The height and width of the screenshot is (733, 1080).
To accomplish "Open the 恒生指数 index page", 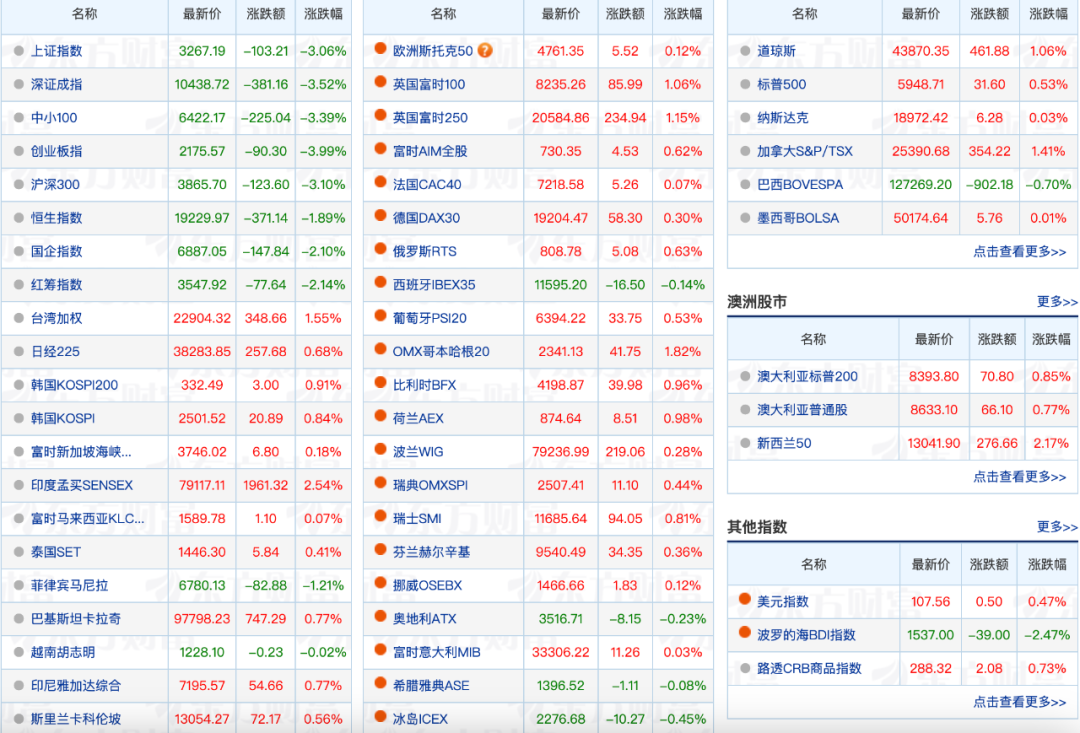I will click(x=56, y=218).
